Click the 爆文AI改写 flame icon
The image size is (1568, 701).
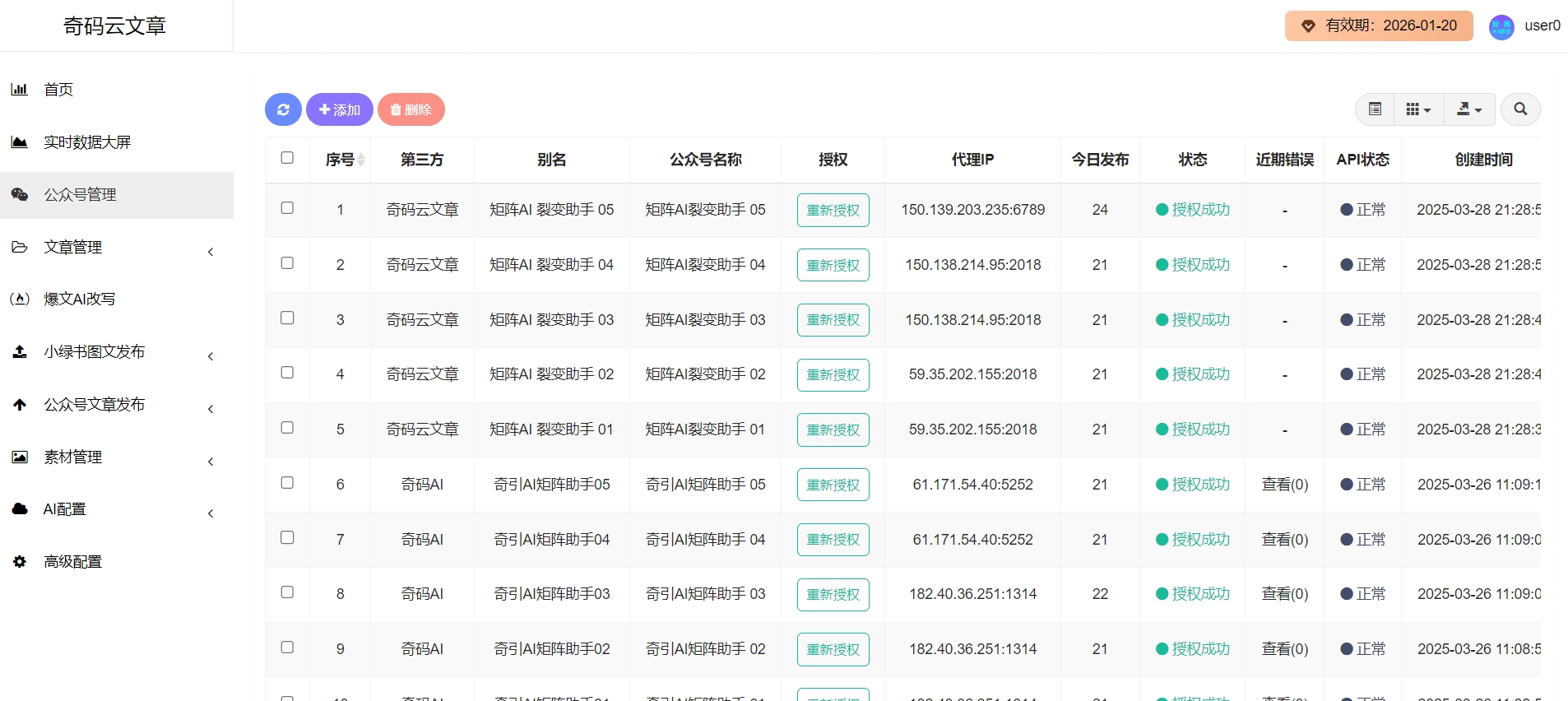point(20,299)
